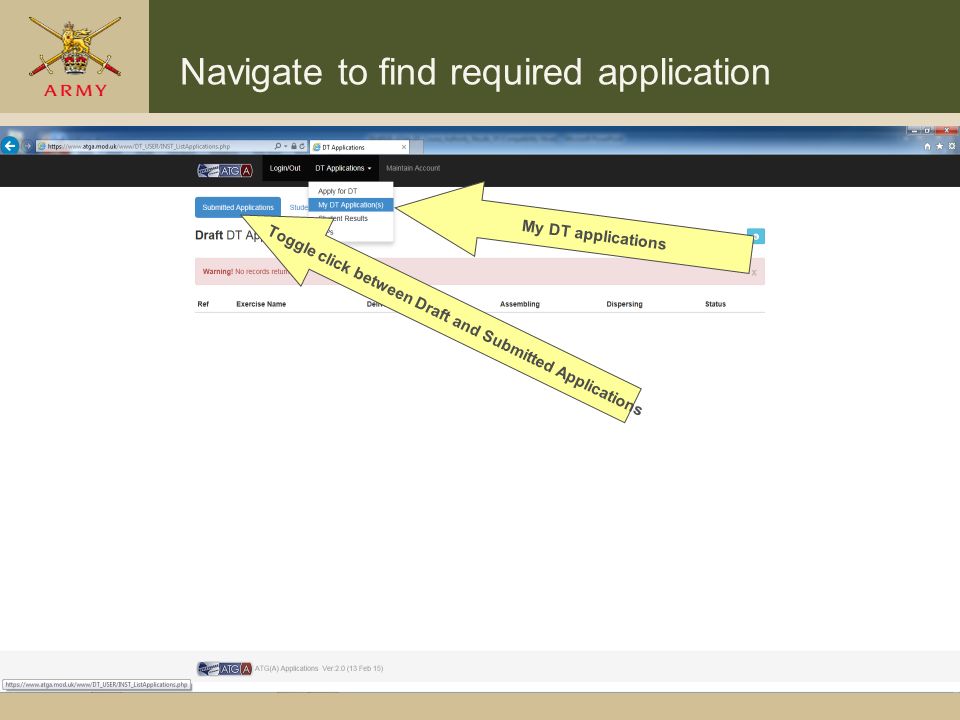Image resolution: width=960 pixels, height=720 pixels.
Task: Open Maintain Account in navbar
Action: click(x=413, y=168)
